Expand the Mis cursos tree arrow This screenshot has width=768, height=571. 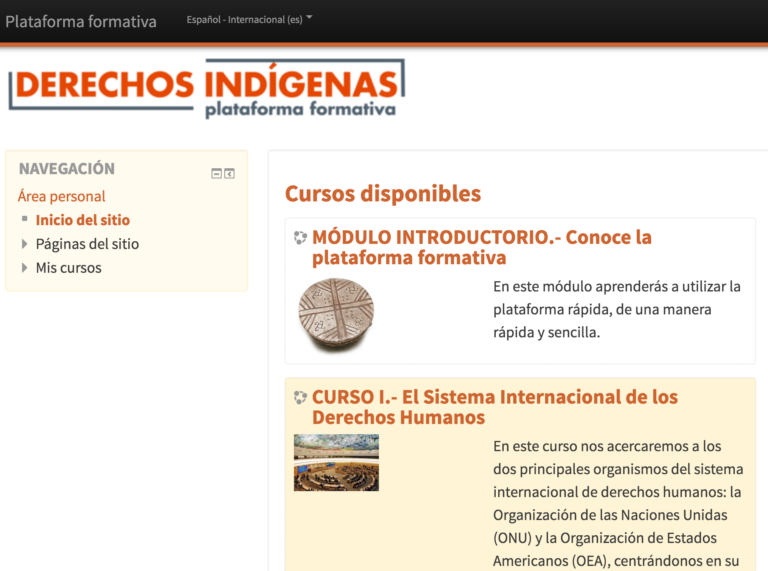[24, 268]
